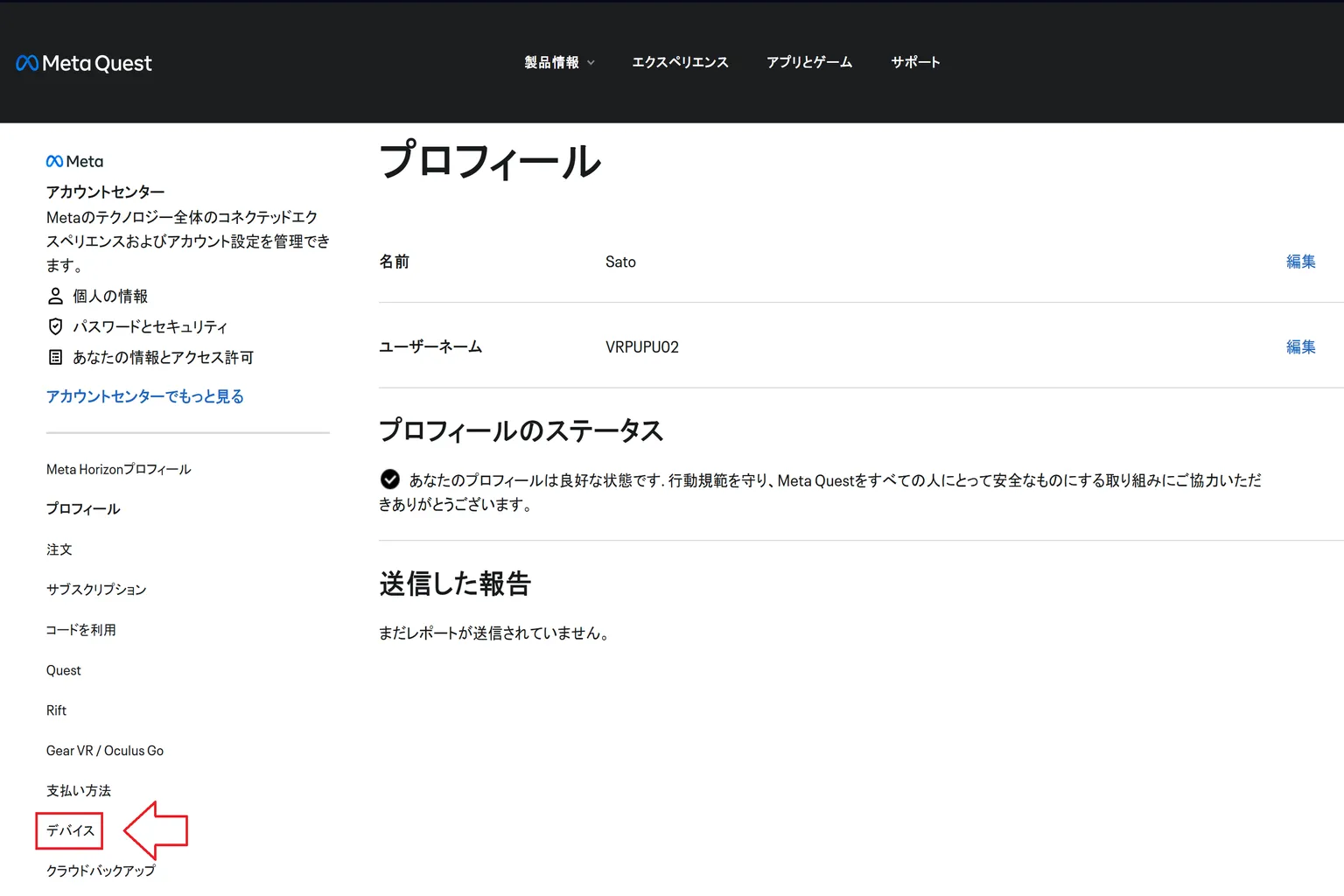Open デバイス in the sidebar
This screenshot has width=1344, height=896.
click(70, 830)
